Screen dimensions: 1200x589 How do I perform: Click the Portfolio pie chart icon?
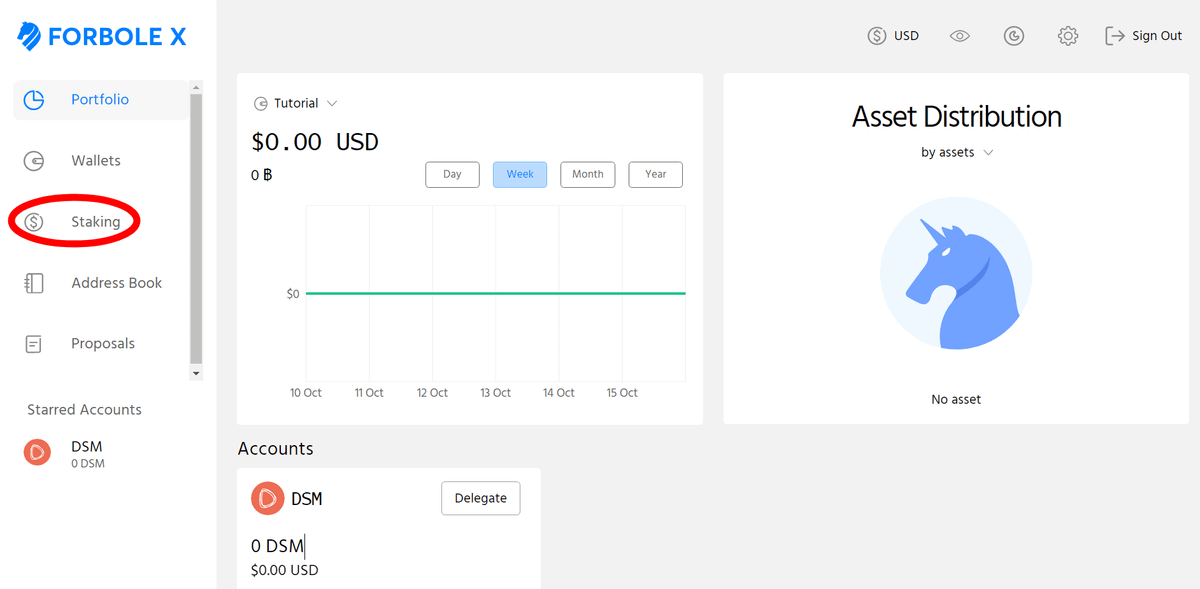[x=34, y=100]
